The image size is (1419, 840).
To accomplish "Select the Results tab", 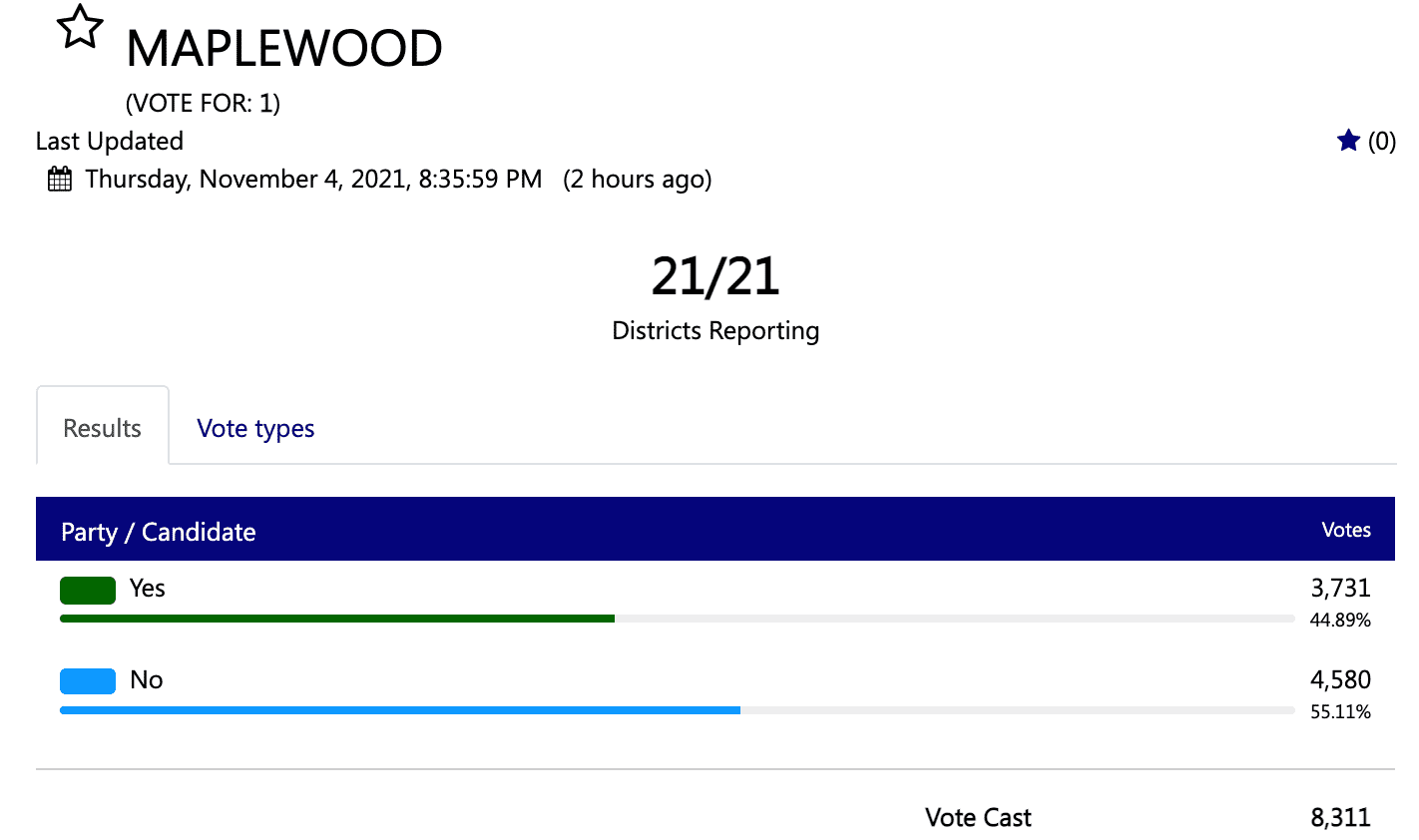I will (x=102, y=428).
